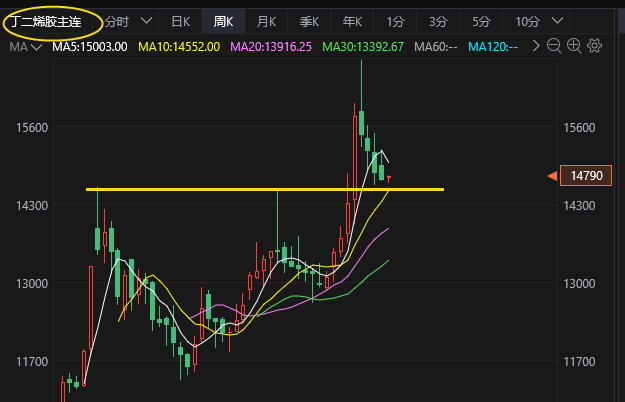625x402 pixels.
Task: Click the current price tag 14790
Action: tap(586, 176)
